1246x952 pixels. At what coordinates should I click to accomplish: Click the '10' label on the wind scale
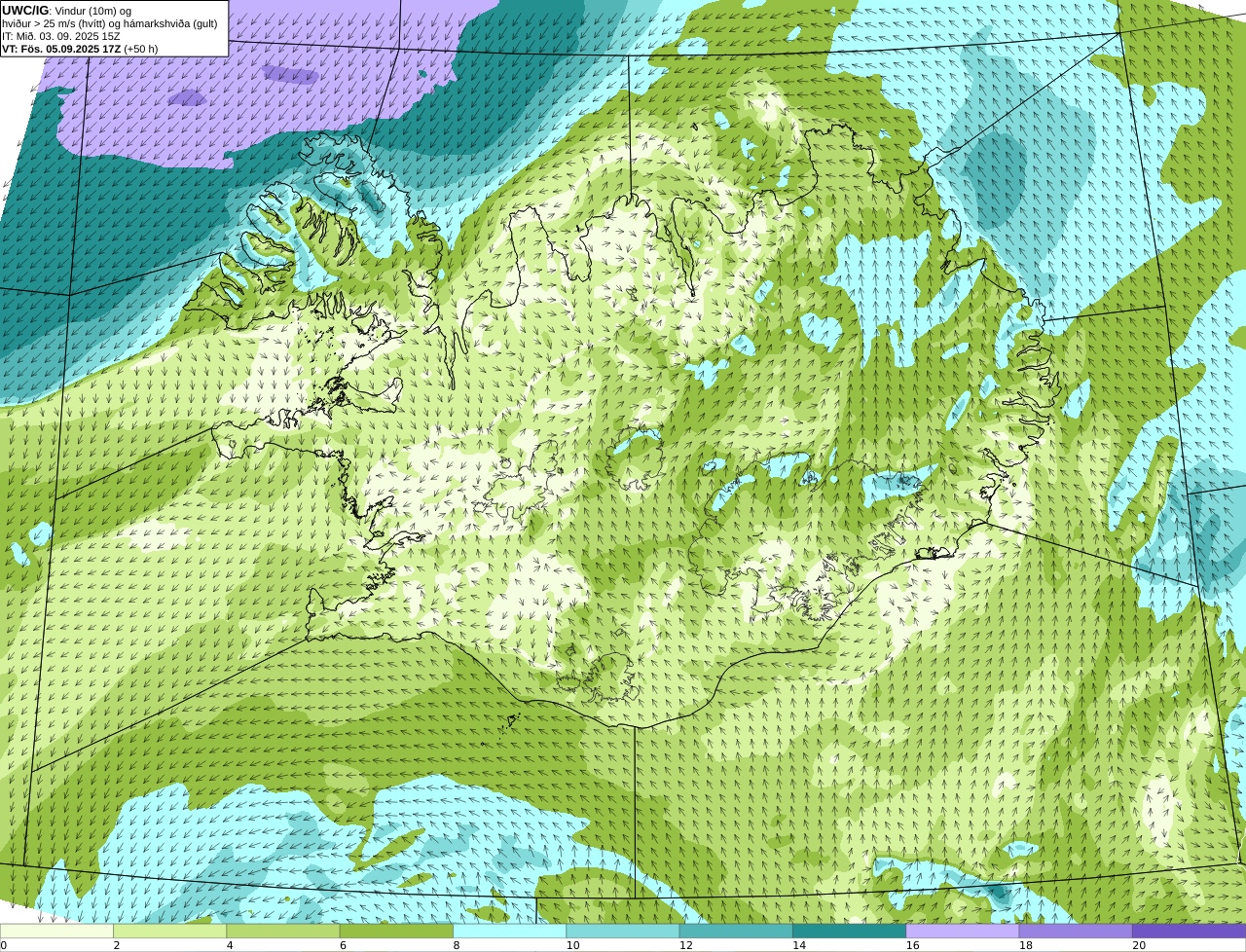572,945
